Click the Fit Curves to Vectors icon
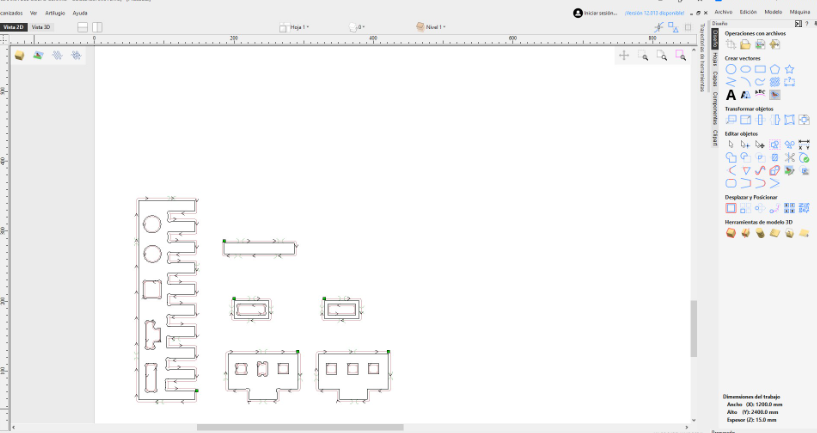Viewport: 817px width, 433px height. point(760,170)
